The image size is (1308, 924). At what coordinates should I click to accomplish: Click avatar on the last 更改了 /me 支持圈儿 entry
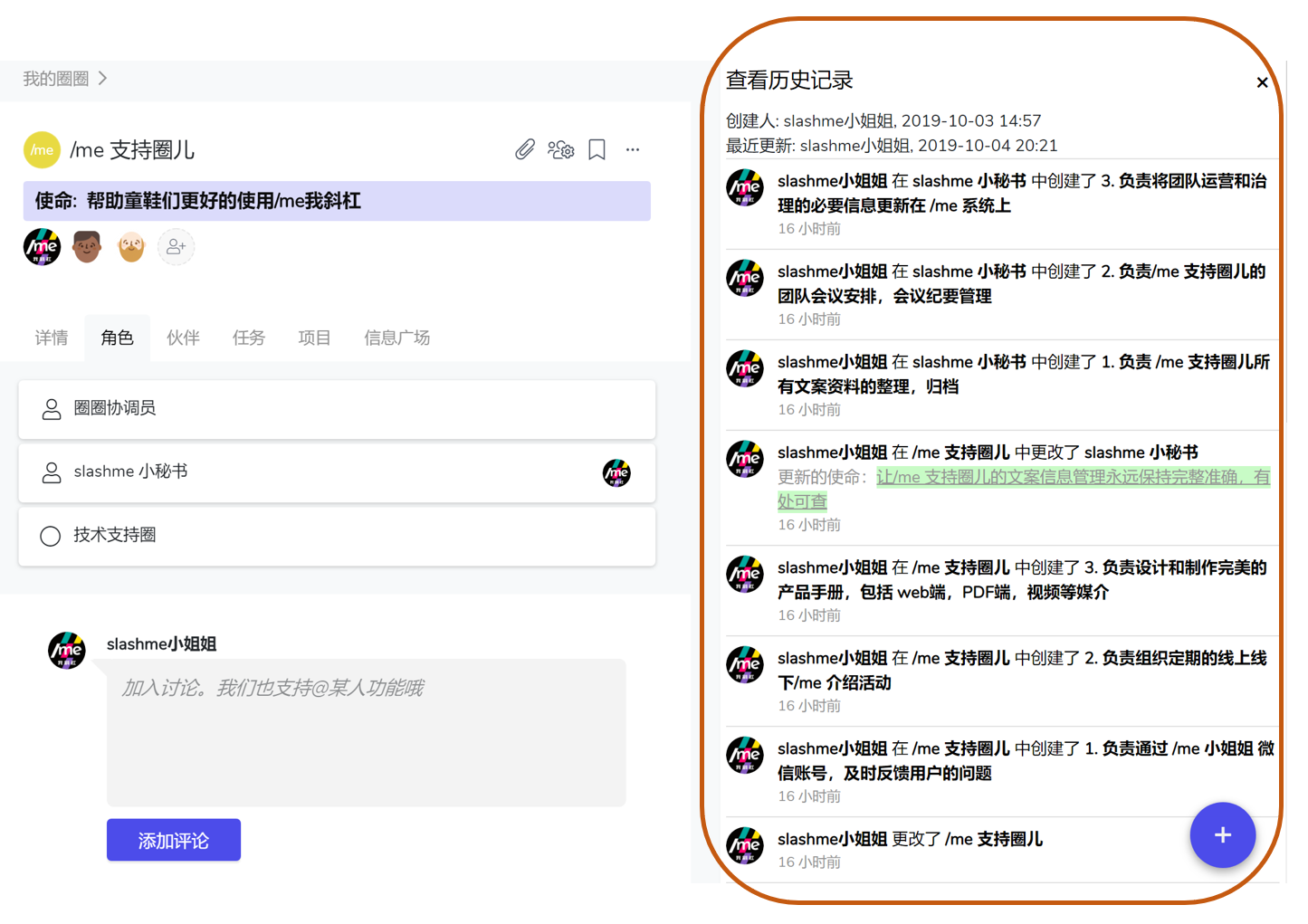tap(745, 846)
